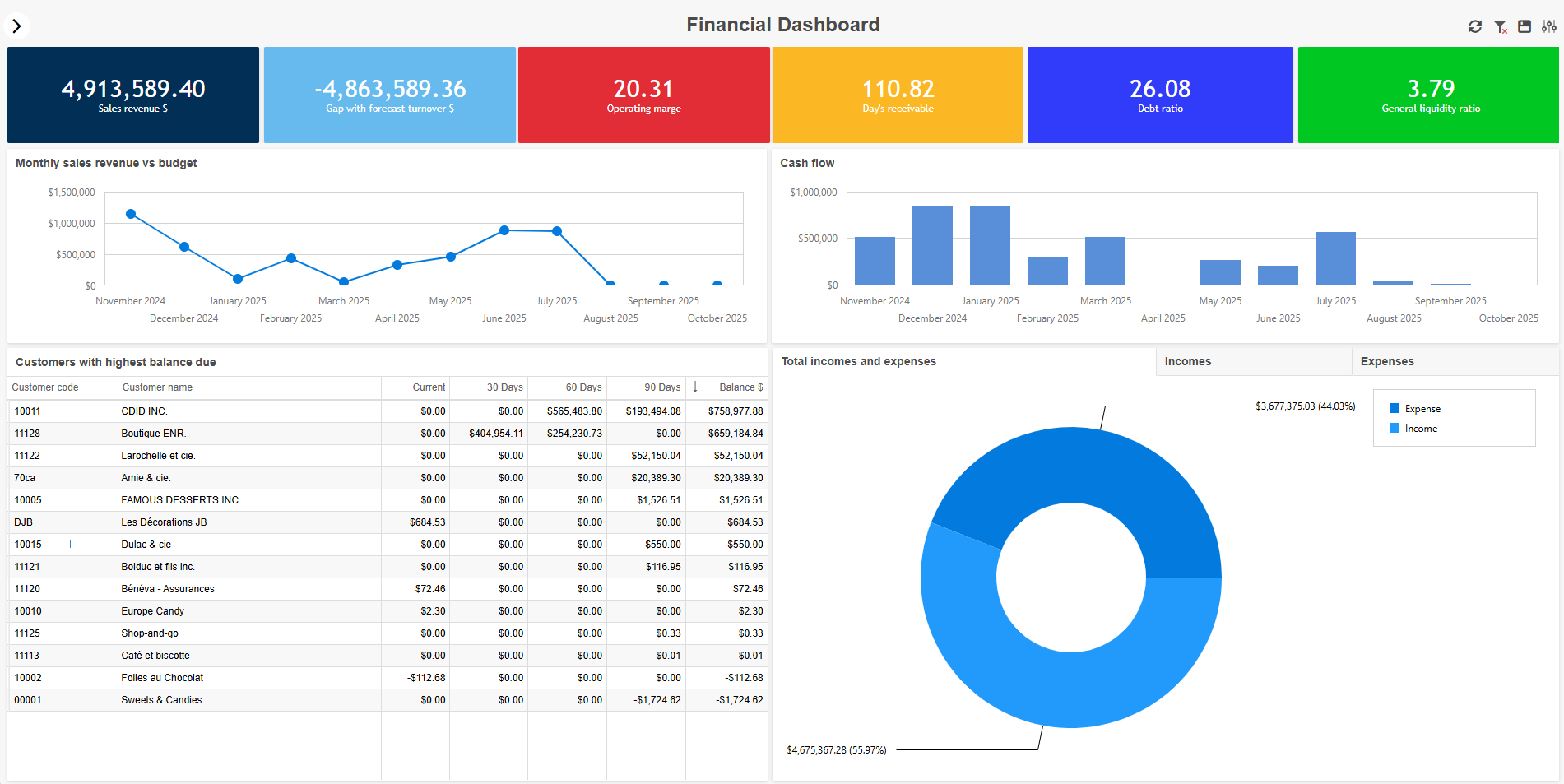This screenshot has height=784, width=1564.
Task: Expand the side panel with arrow
Action: click(x=16, y=26)
